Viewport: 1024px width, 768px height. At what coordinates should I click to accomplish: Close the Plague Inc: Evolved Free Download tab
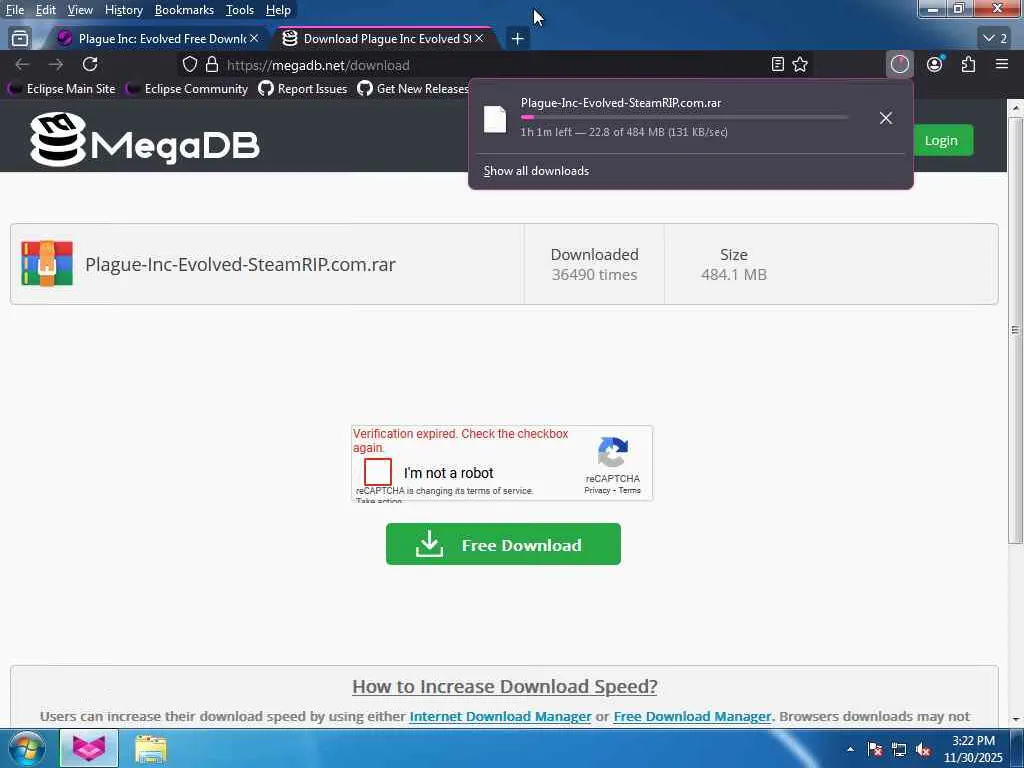coord(254,39)
